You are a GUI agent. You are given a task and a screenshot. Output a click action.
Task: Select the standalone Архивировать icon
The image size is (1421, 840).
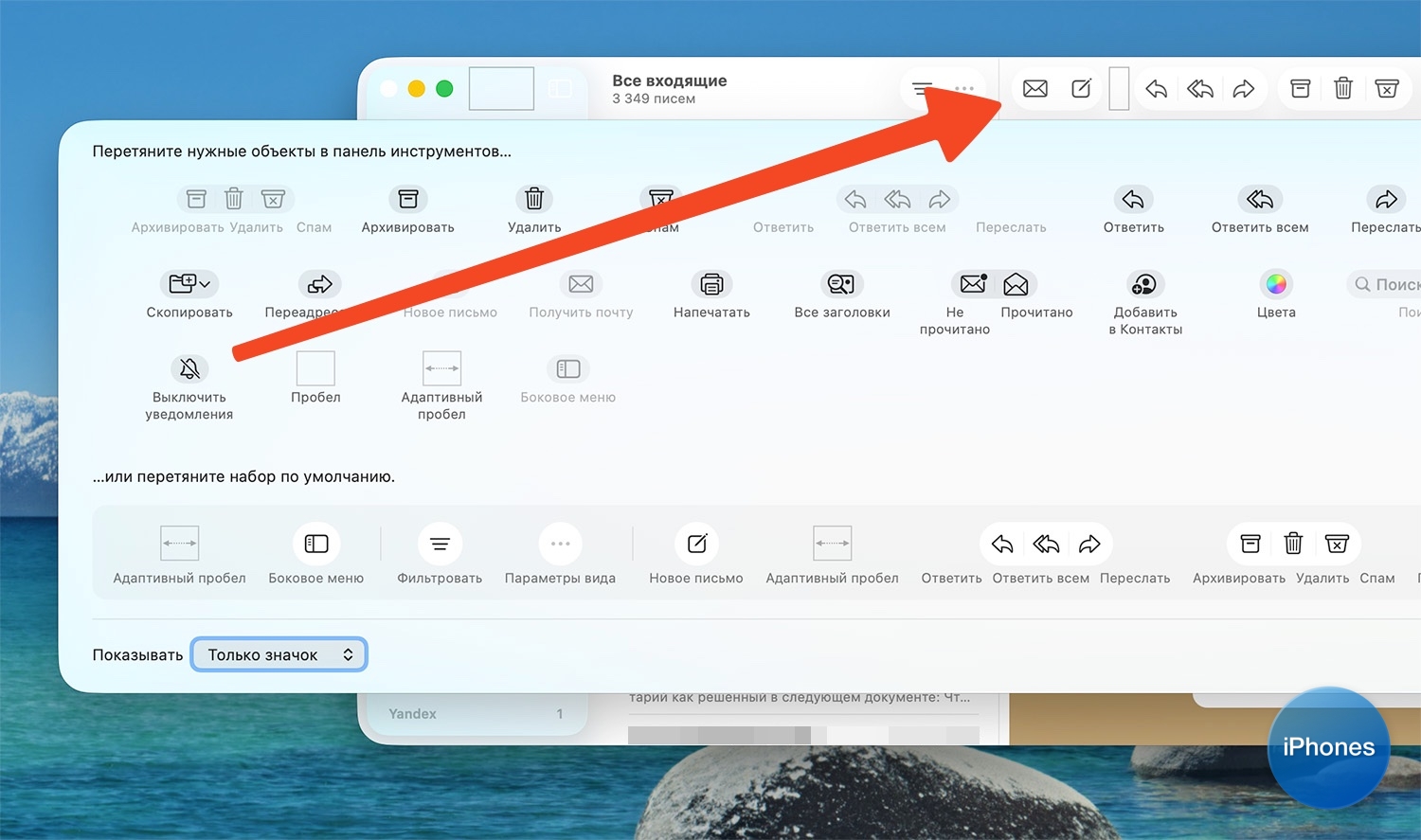408,199
